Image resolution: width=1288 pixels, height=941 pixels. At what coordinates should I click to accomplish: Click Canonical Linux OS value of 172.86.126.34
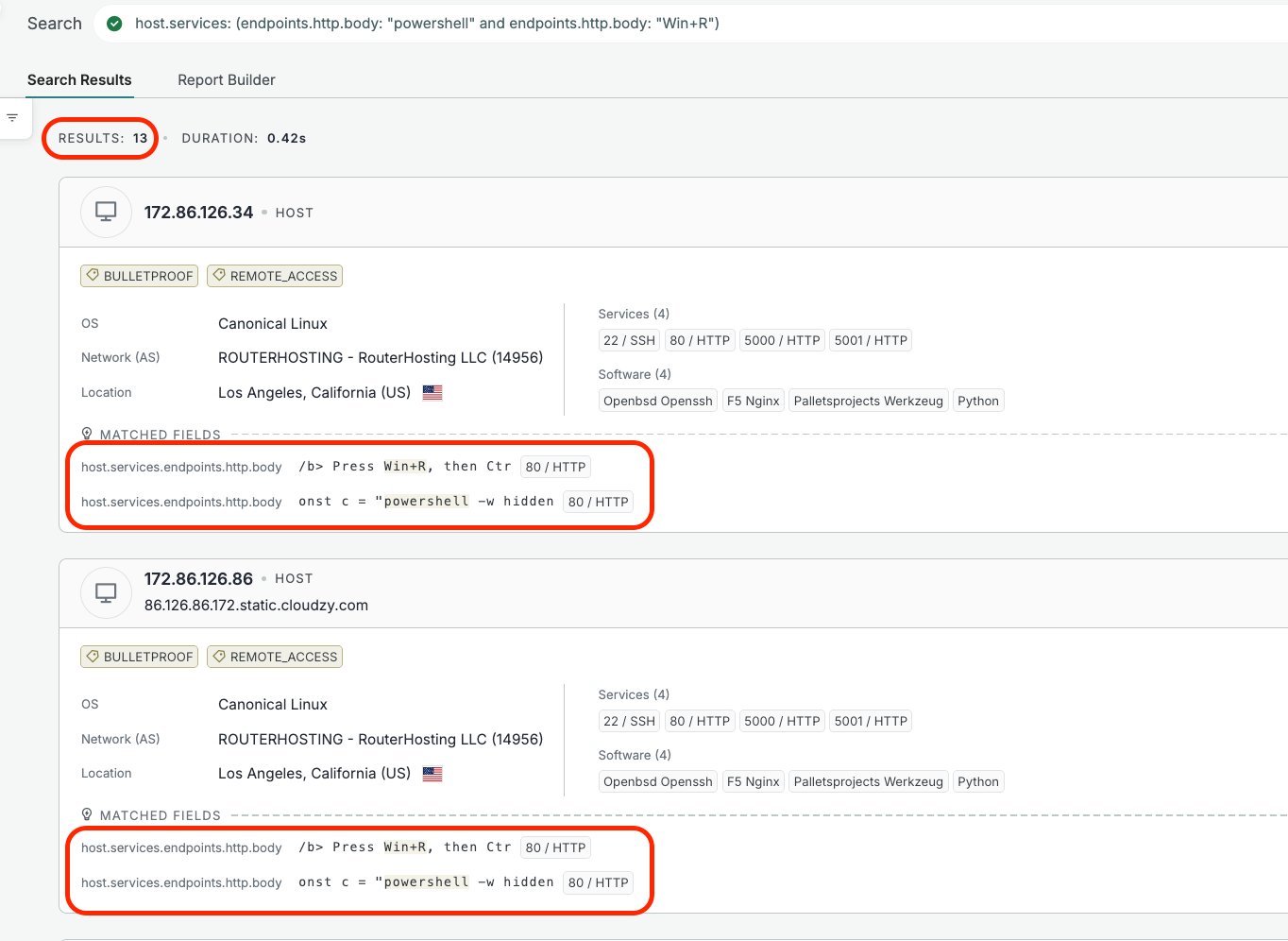[273, 323]
